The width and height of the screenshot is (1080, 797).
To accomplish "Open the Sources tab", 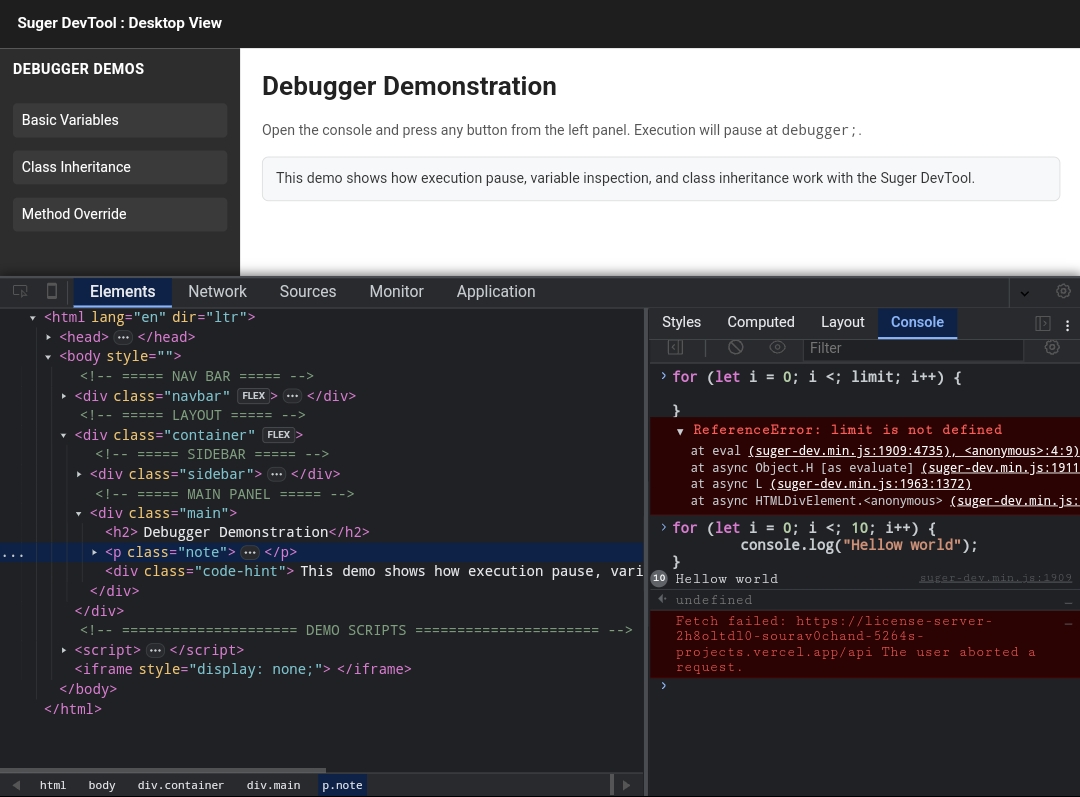I will (x=308, y=291).
